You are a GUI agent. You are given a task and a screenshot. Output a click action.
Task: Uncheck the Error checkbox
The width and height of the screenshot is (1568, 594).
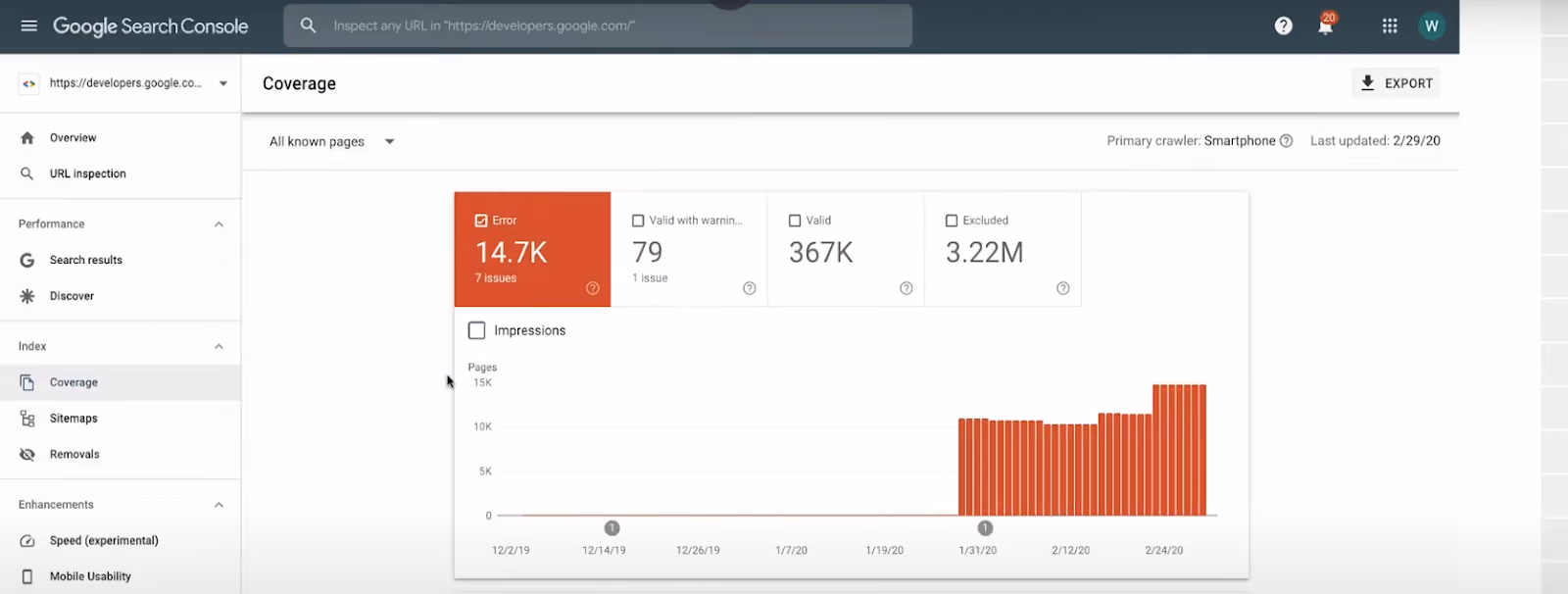coord(481,221)
